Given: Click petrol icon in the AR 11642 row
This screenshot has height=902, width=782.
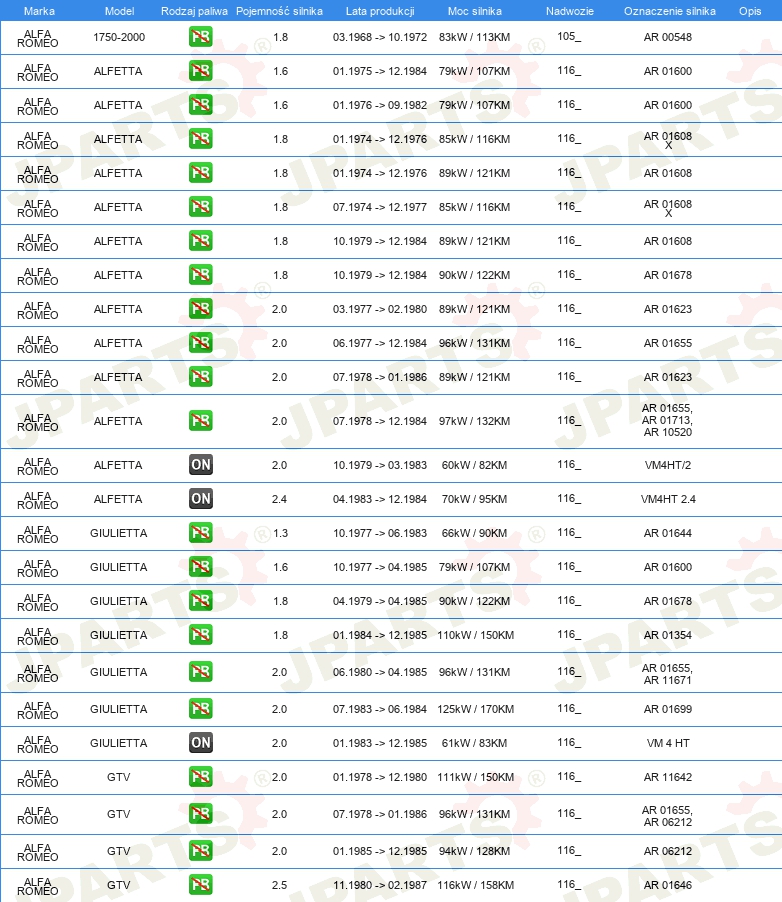Looking at the screenshot, I should point(201,777).
